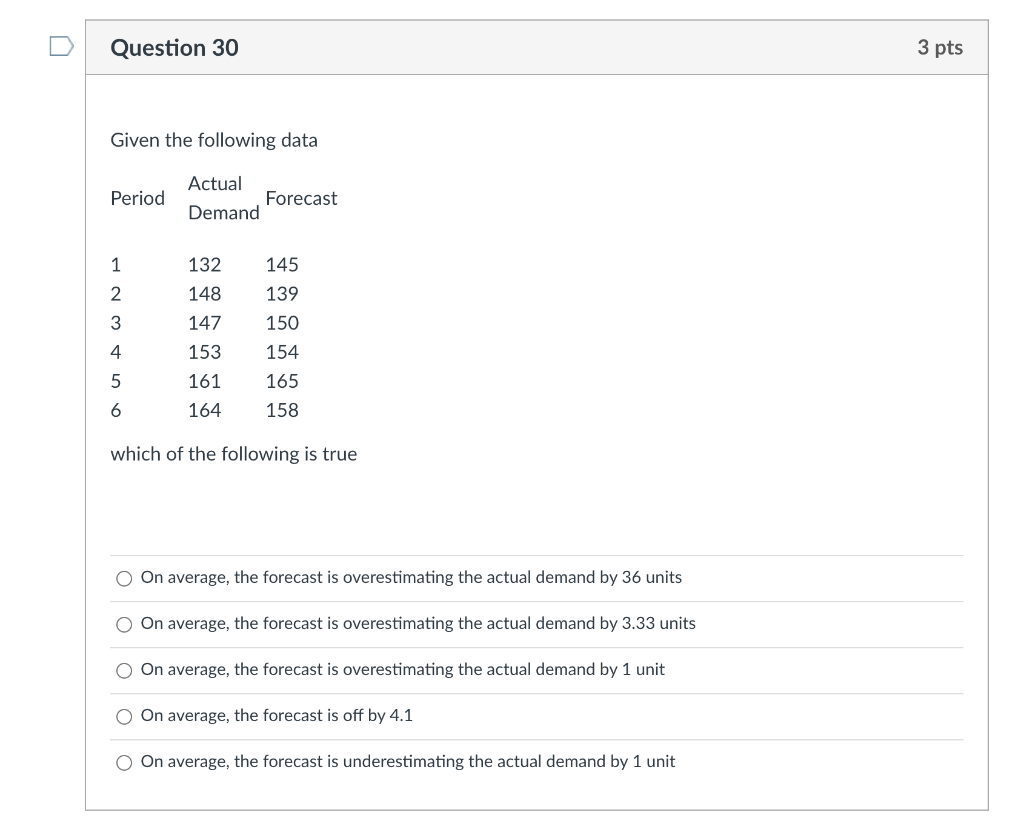The height and width of the screenshot is (818, 1024).
Task: Select underestimating by 1 unit option
Action: point(123,762)
